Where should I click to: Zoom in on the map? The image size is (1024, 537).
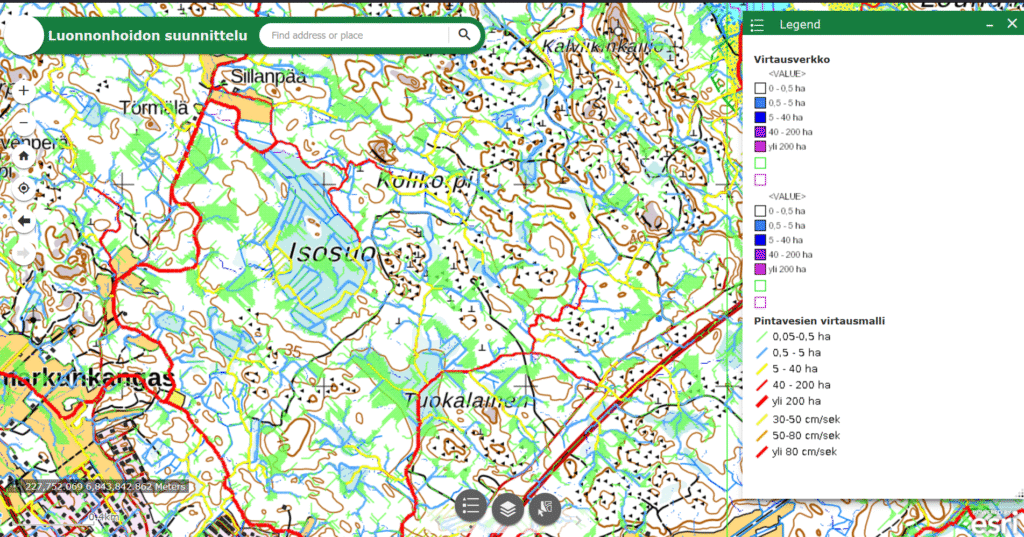pos(24,90)
